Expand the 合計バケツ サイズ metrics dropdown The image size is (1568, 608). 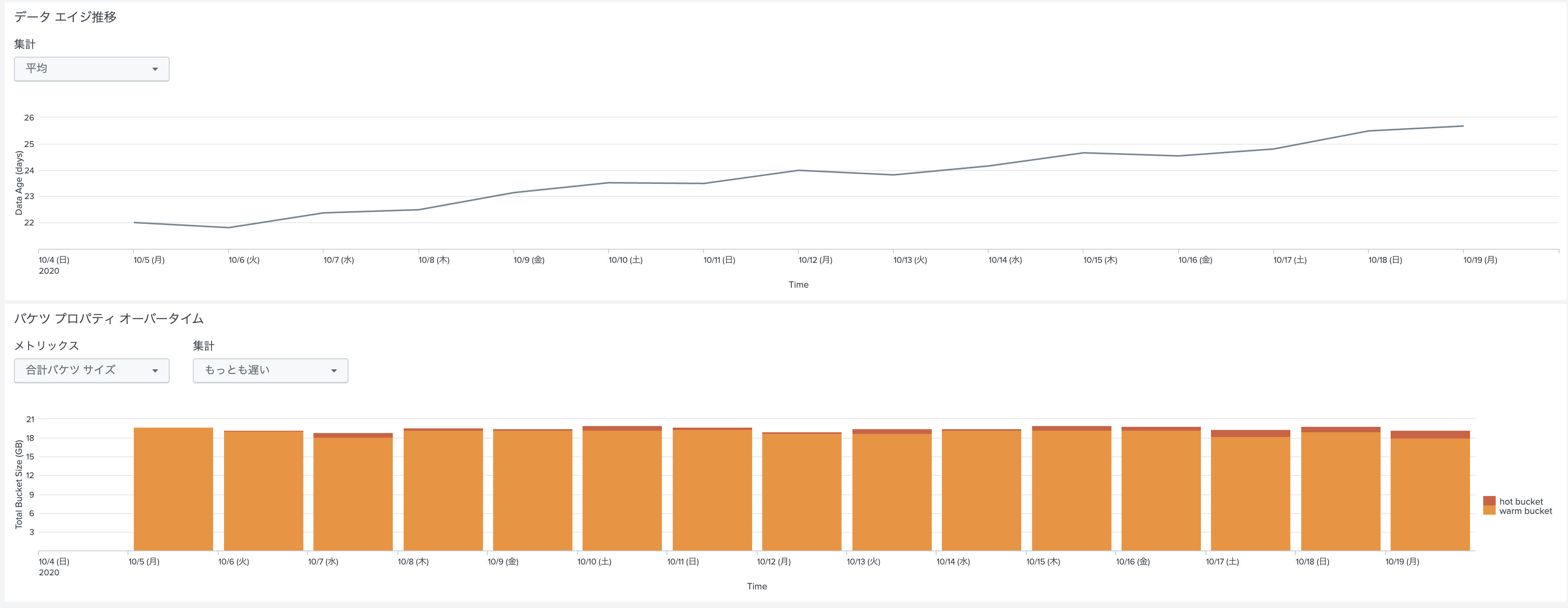click(x=91, y=370)
